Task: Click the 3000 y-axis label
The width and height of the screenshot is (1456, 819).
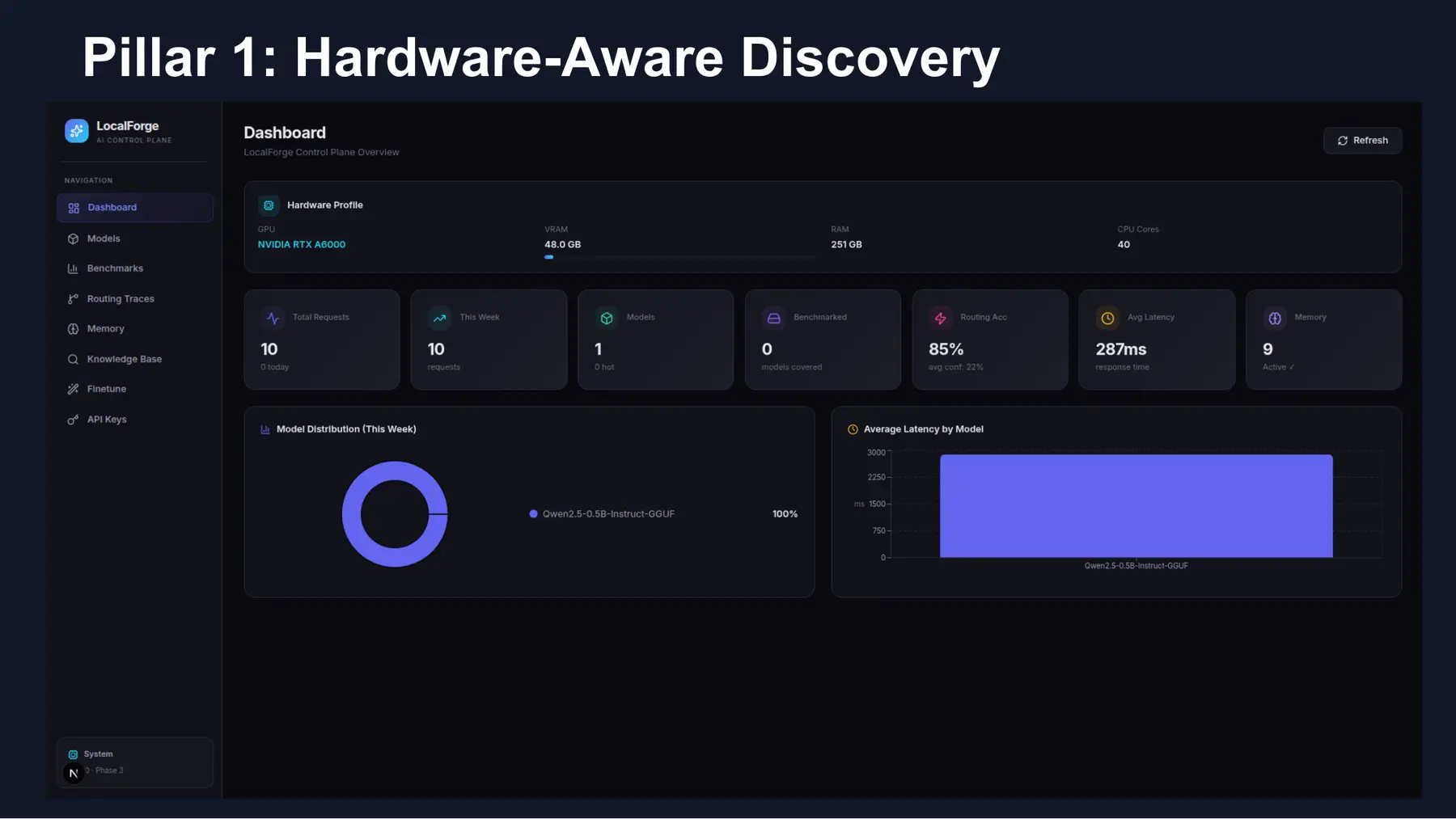Action: point(876,453)
